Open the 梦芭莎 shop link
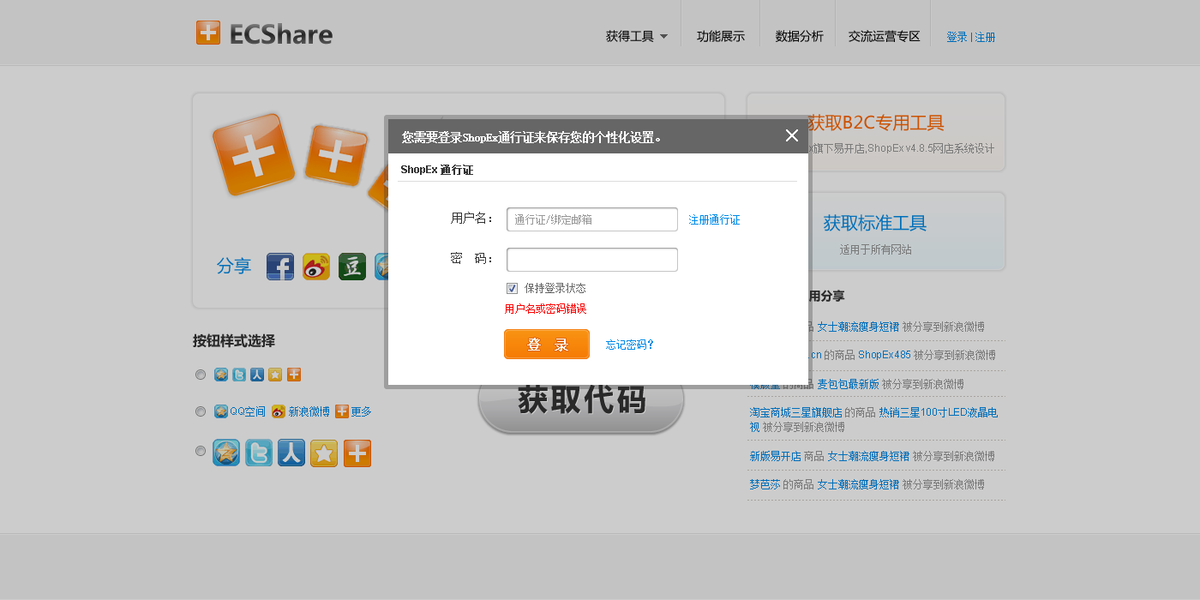Image resolution: width=1200 pixels, height=600 pixels. pos(764,484)
